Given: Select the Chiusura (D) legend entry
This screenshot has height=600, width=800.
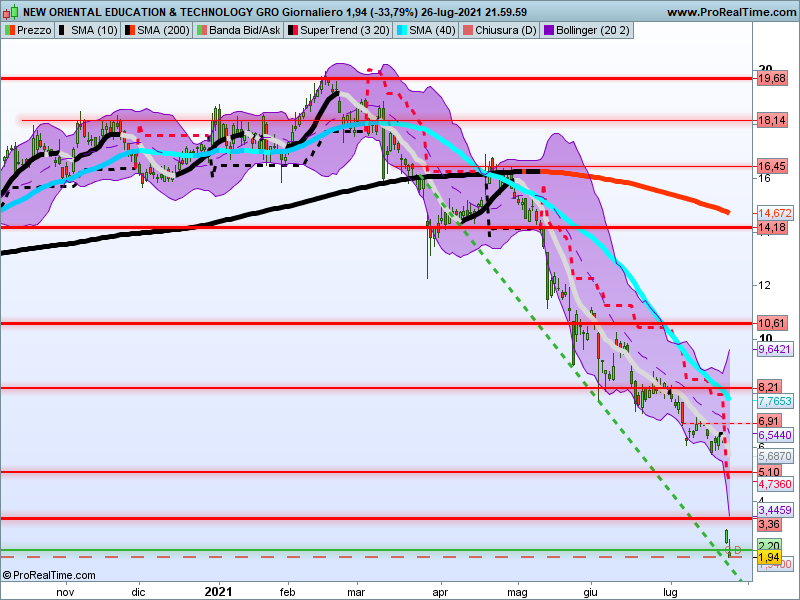Looking at the screenshot, I should 499,30.
